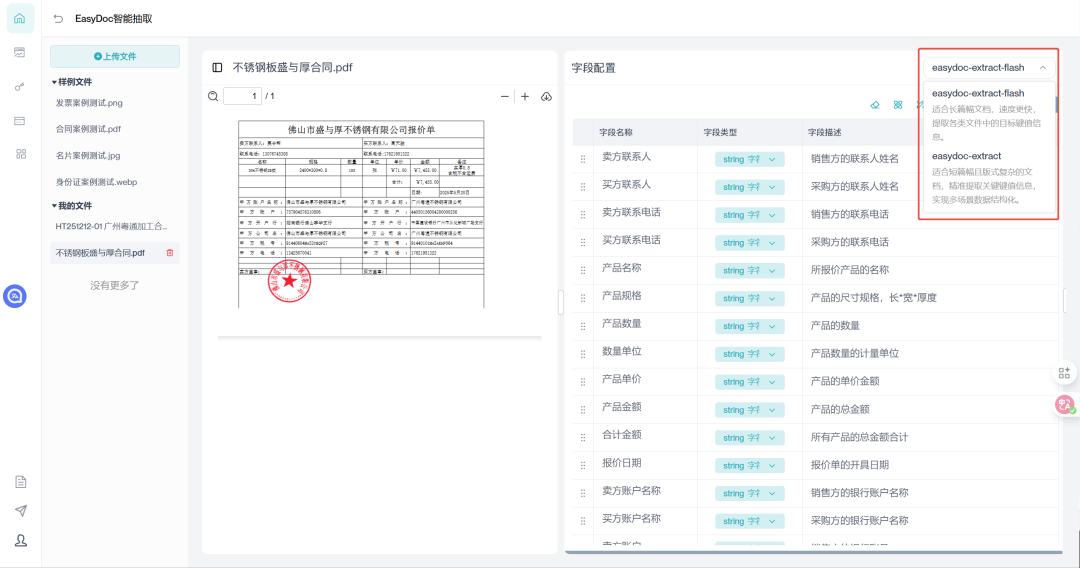Open field type dropdown for 买方账户名称

coord(749,521)
